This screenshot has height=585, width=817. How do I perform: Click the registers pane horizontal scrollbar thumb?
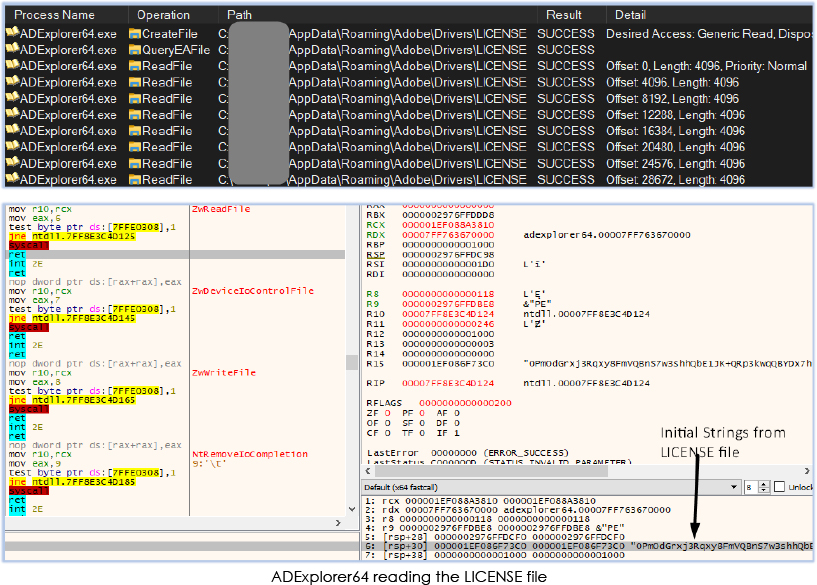click(491, 471)
